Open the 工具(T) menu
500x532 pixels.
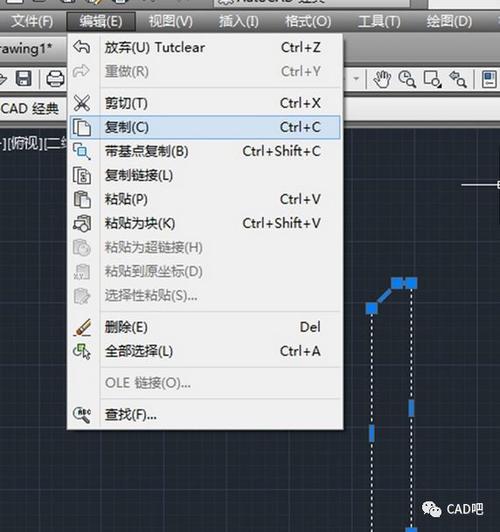(x=379, y=22)
